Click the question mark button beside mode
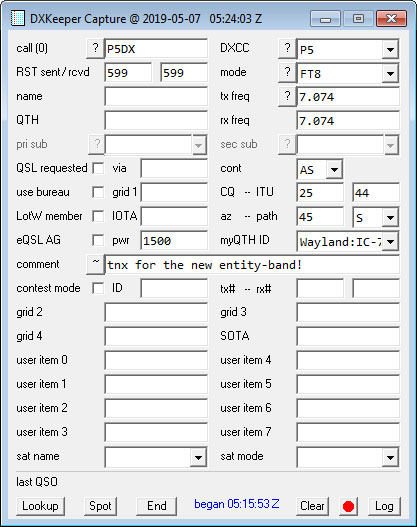This screenshot has height=527, width=417. [287, 73]
